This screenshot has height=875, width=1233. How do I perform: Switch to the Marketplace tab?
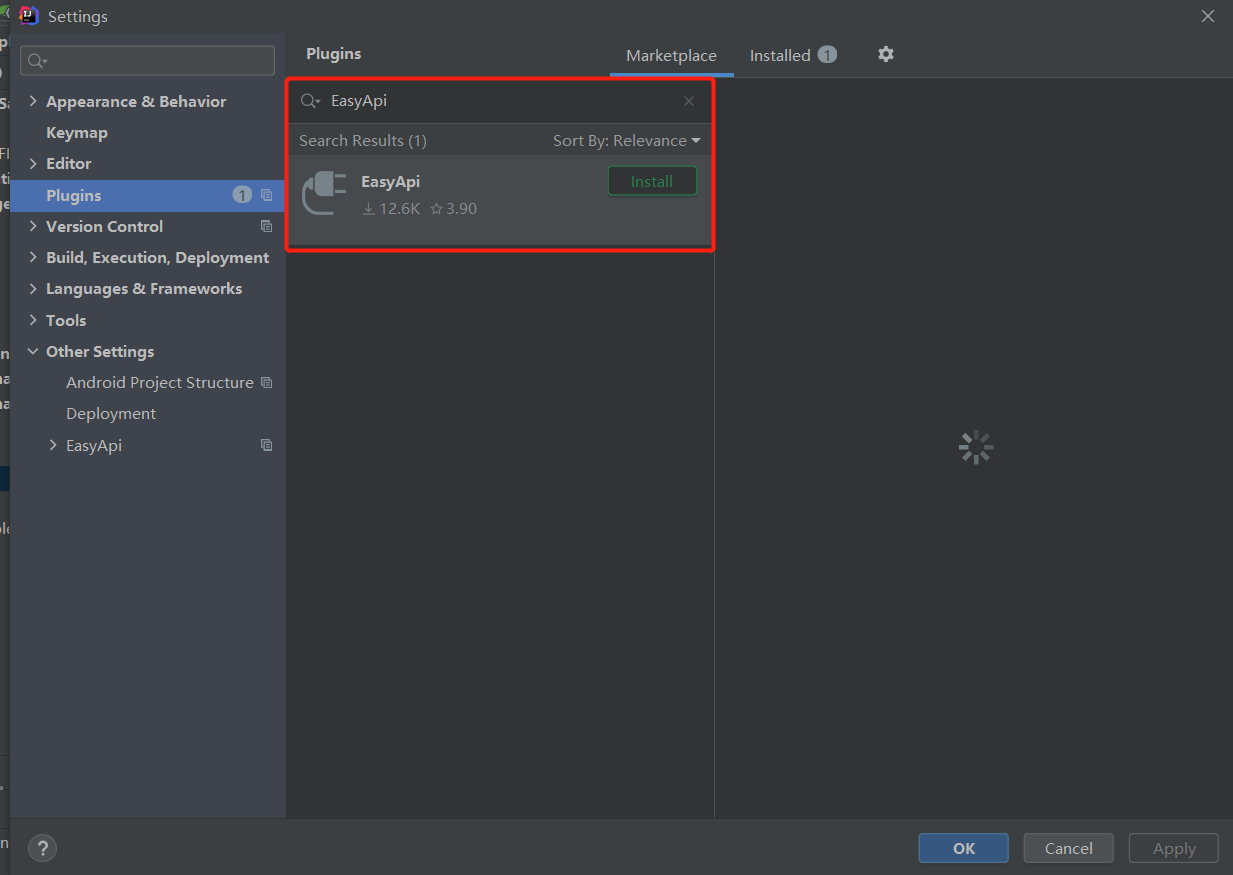[x=671, y=56]
